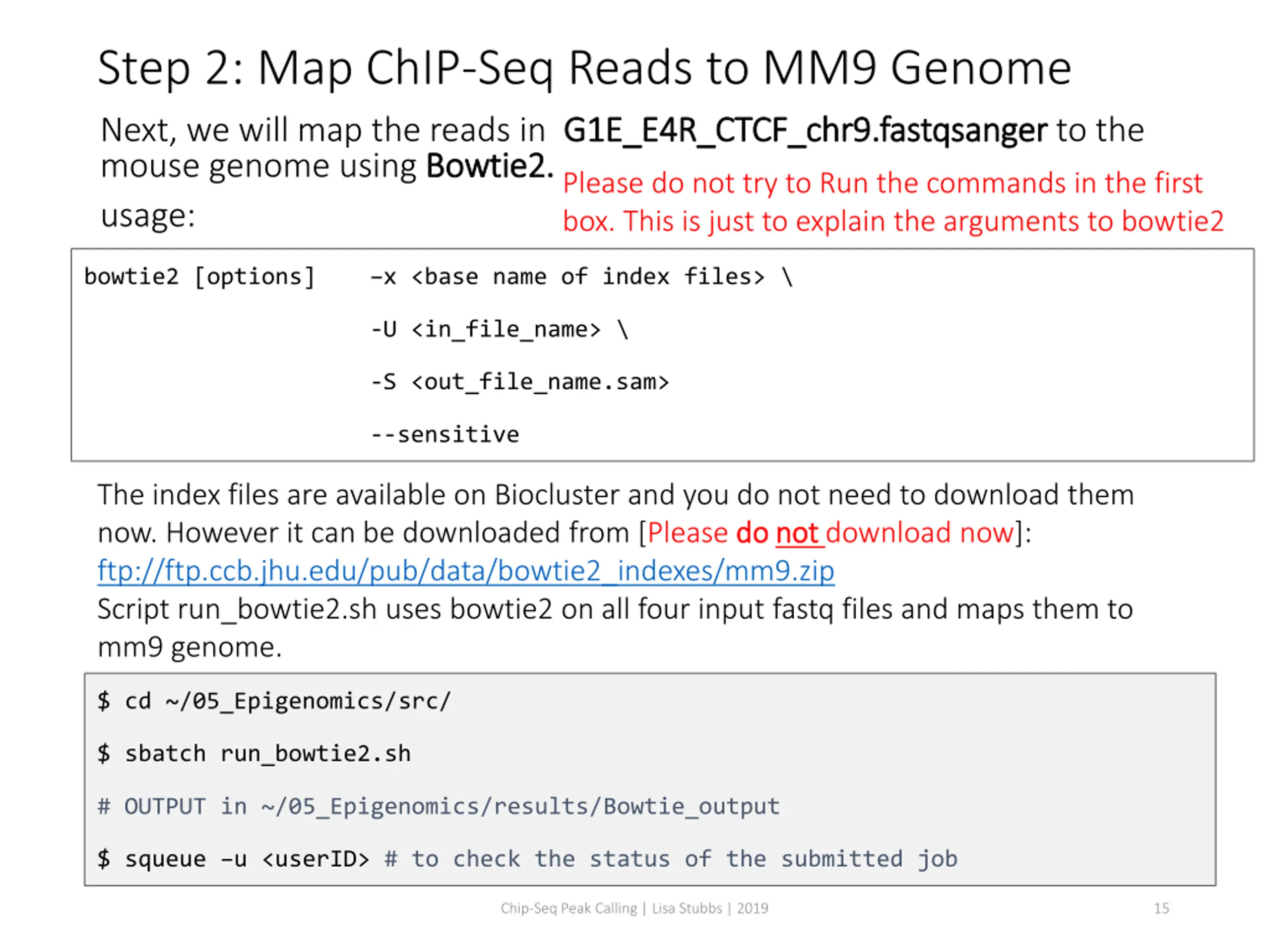Click the underlined red 'not' word
Image resolution: width=1270 pixels, height=952 pixels.
pyautogui.click(x=797, y=533)
